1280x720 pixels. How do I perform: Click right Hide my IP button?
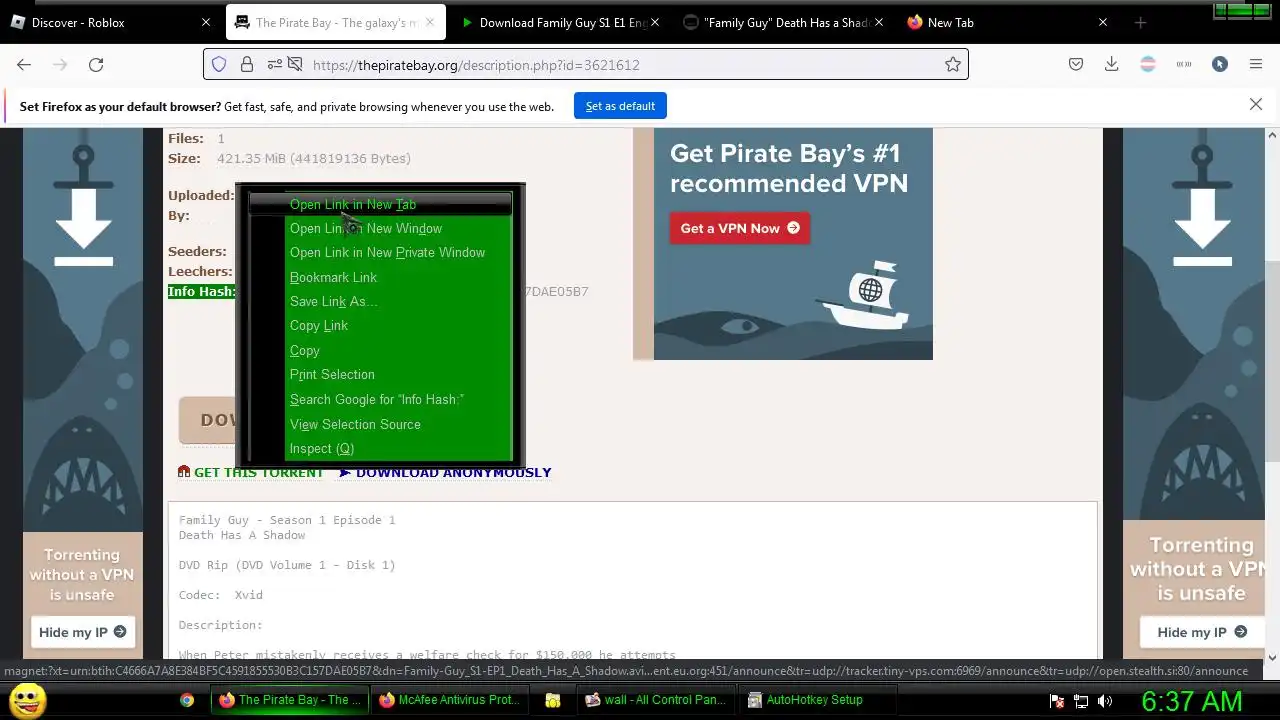coord(1201,632)
